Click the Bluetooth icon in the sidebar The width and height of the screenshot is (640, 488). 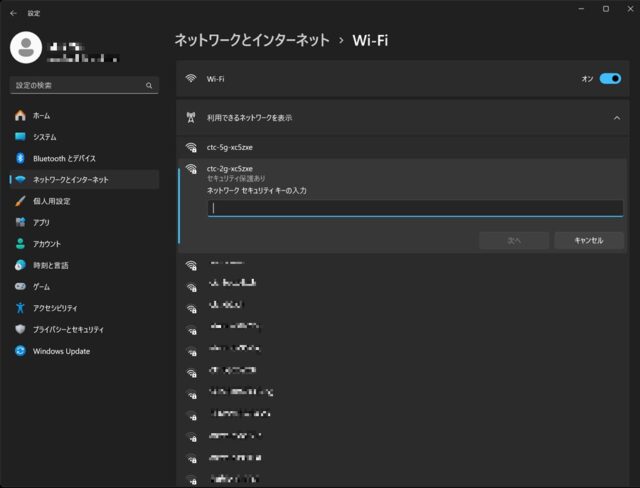point(20,158)
